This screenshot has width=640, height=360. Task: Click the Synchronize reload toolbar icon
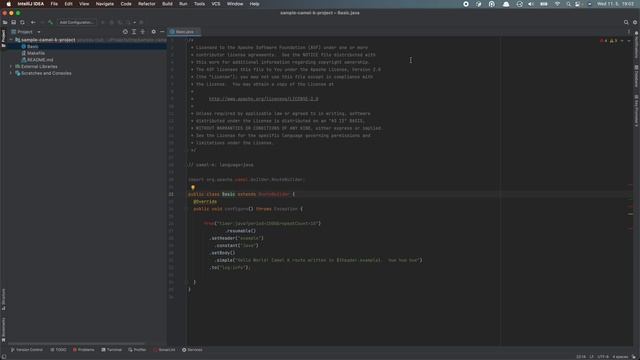pos(22,22)
